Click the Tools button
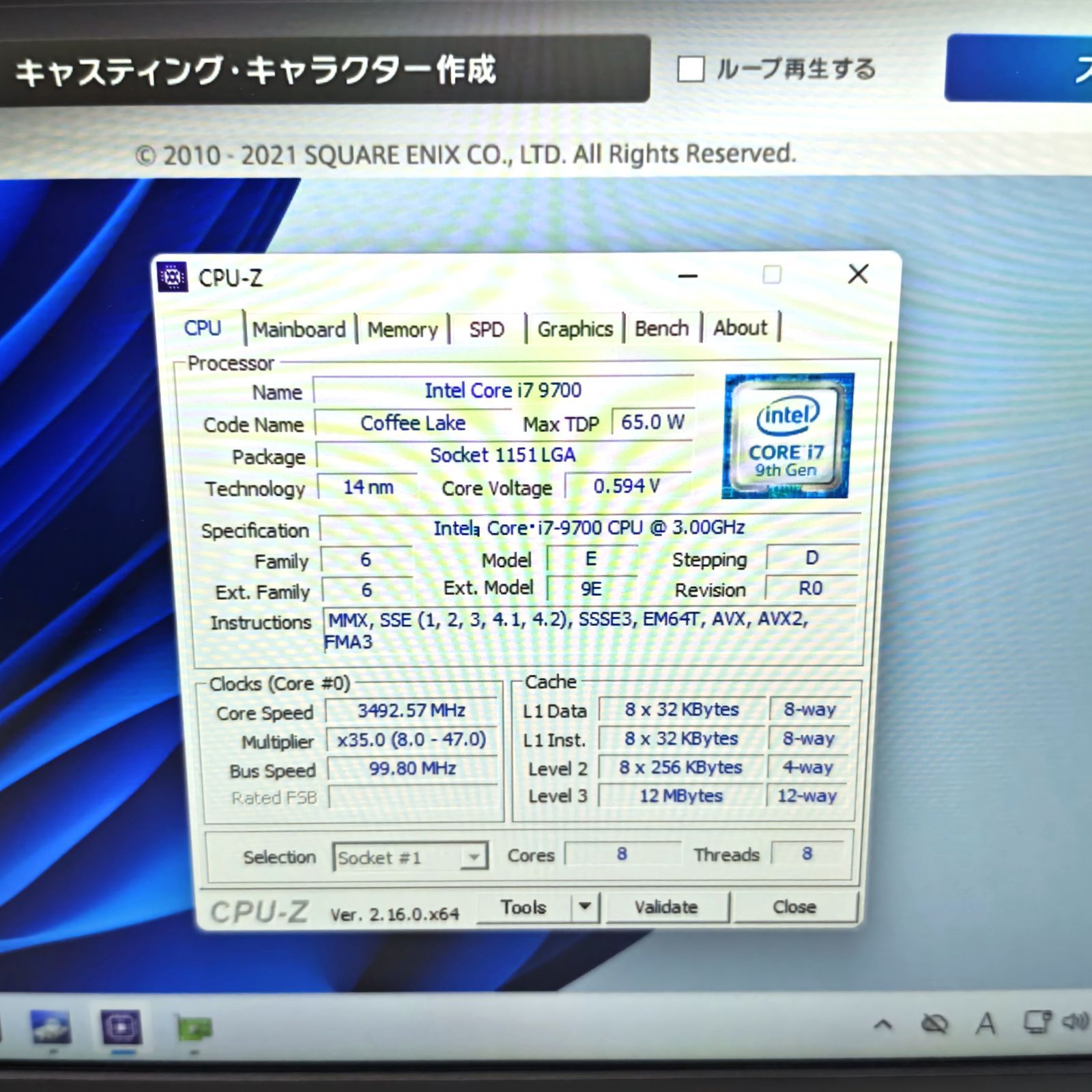1092x1092 pixels. pos(524,907)
